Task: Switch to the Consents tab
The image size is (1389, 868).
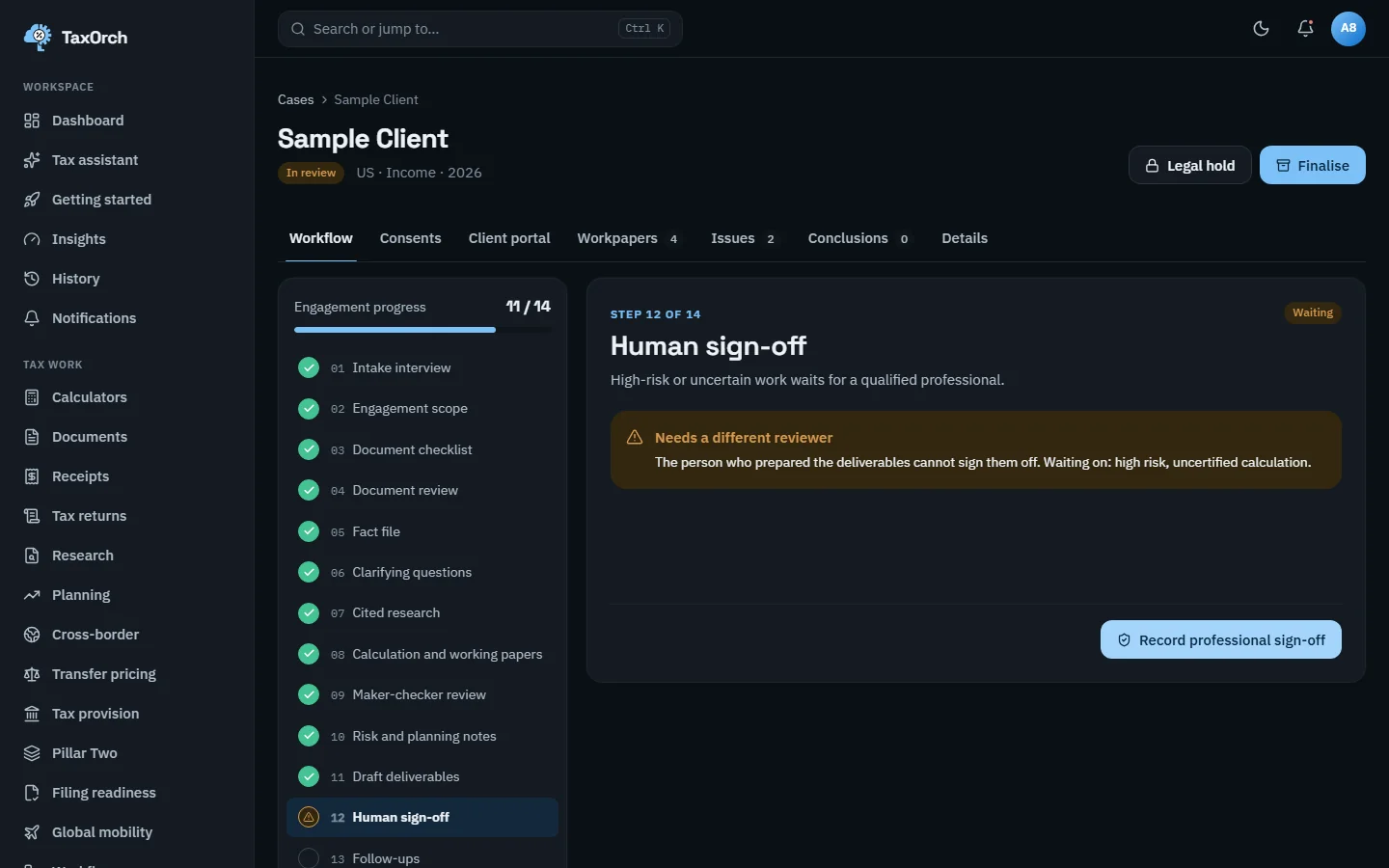Action: click(410, 238)
